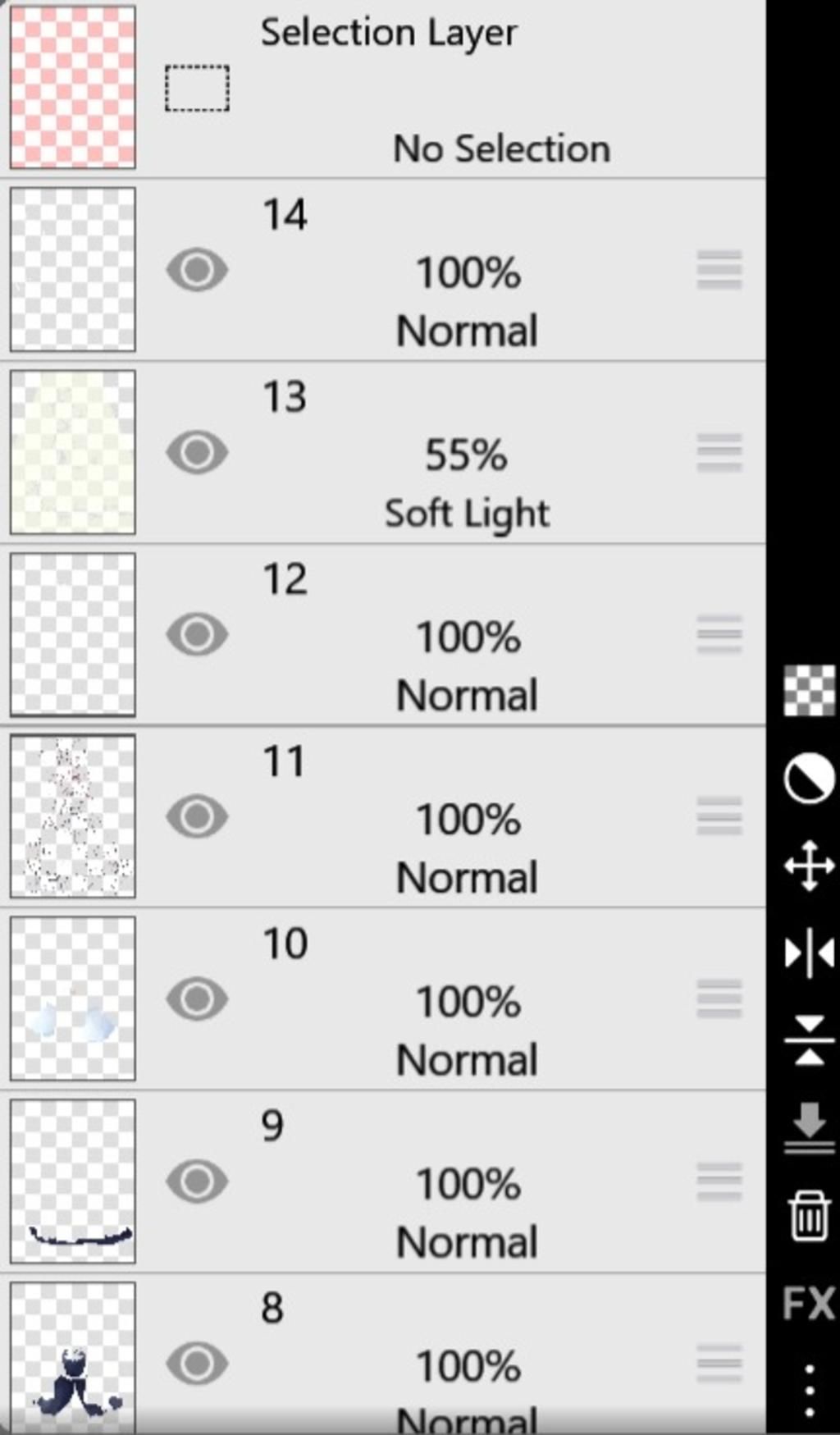Click the checkerboard alpha lock icon
Viewport: 840px width, 1435px height.
(809, 691)
